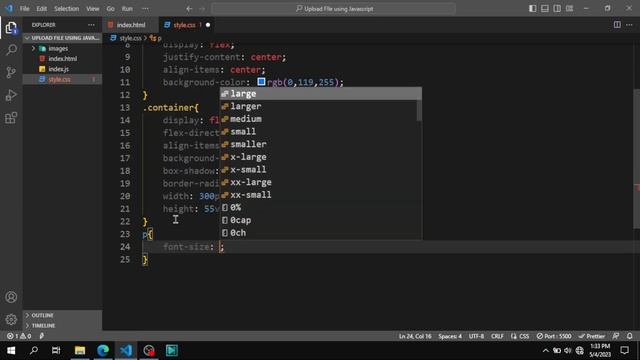The width and height of the screenshot is (640, 360).
Task: Open the Search view in activity bar
Action: pos(11,50)
